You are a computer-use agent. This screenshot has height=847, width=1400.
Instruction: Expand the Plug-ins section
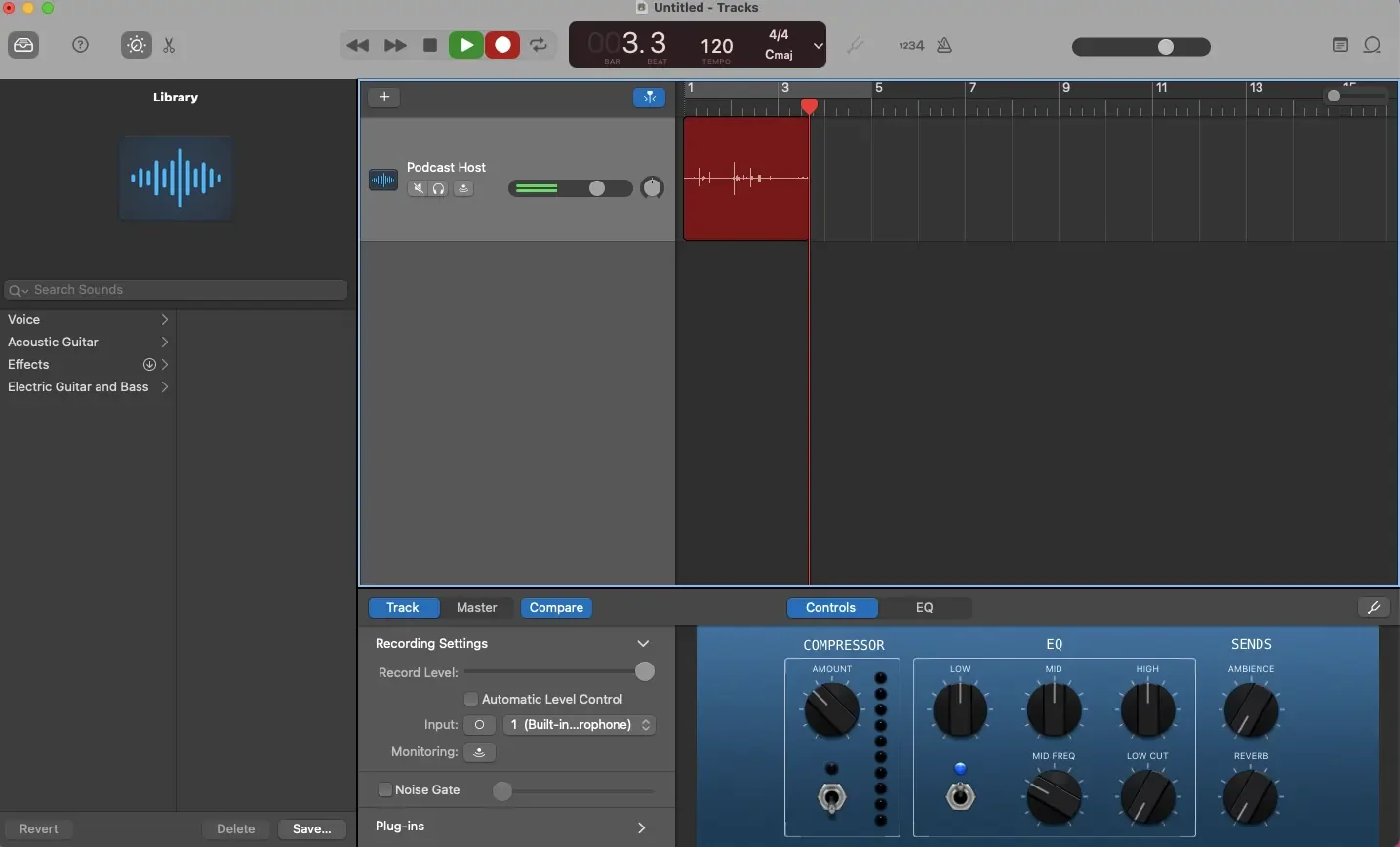642,827
